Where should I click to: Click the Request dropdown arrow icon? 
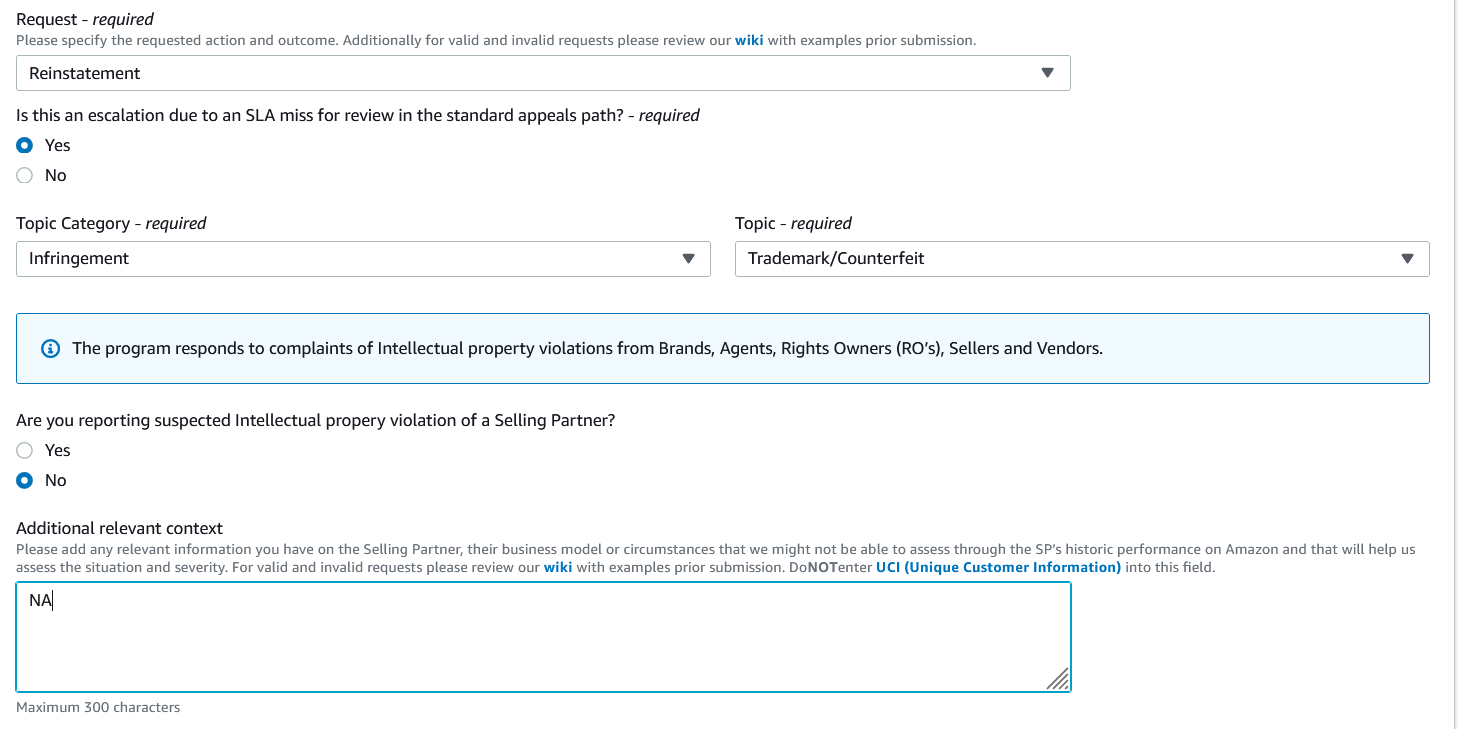pyautogui.click(x=1047, y=73)
